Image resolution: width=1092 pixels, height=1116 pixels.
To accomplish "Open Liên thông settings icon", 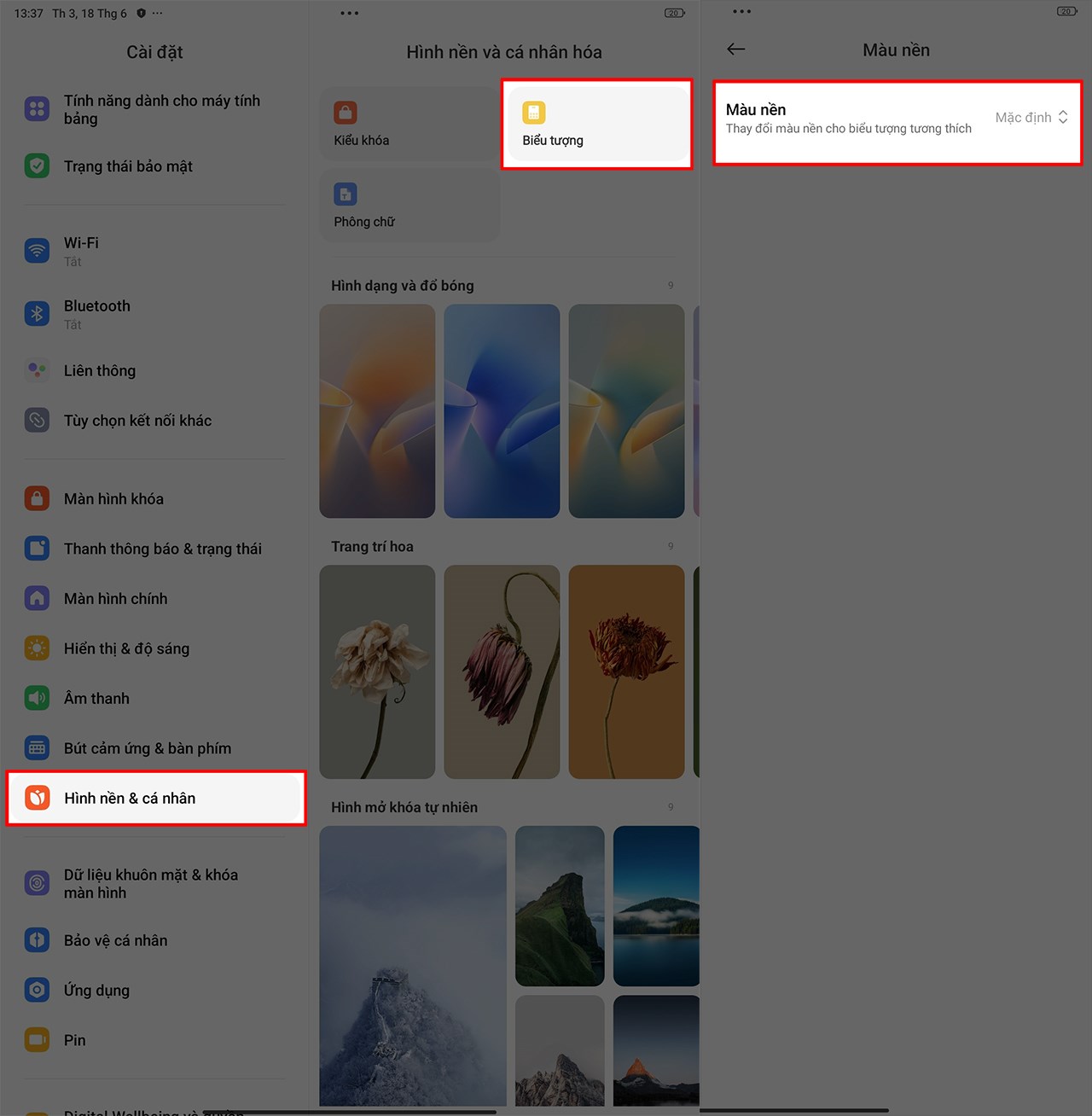I will (x=37, y=369).
